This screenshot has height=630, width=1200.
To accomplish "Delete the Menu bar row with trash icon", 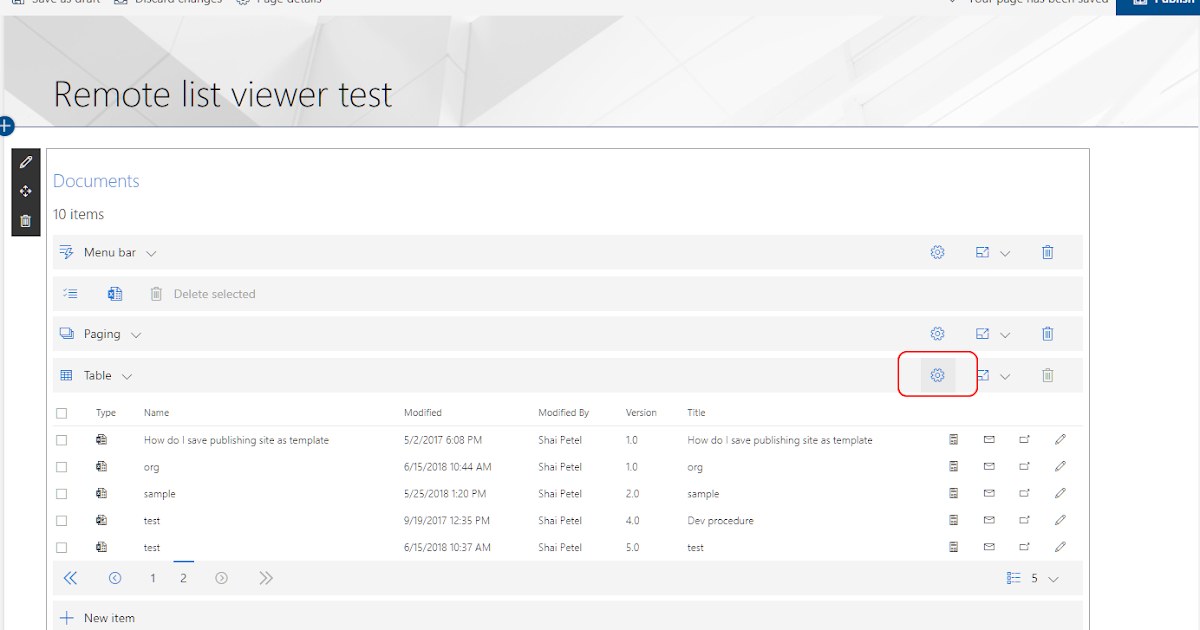I will click(x=1047, y=252).
